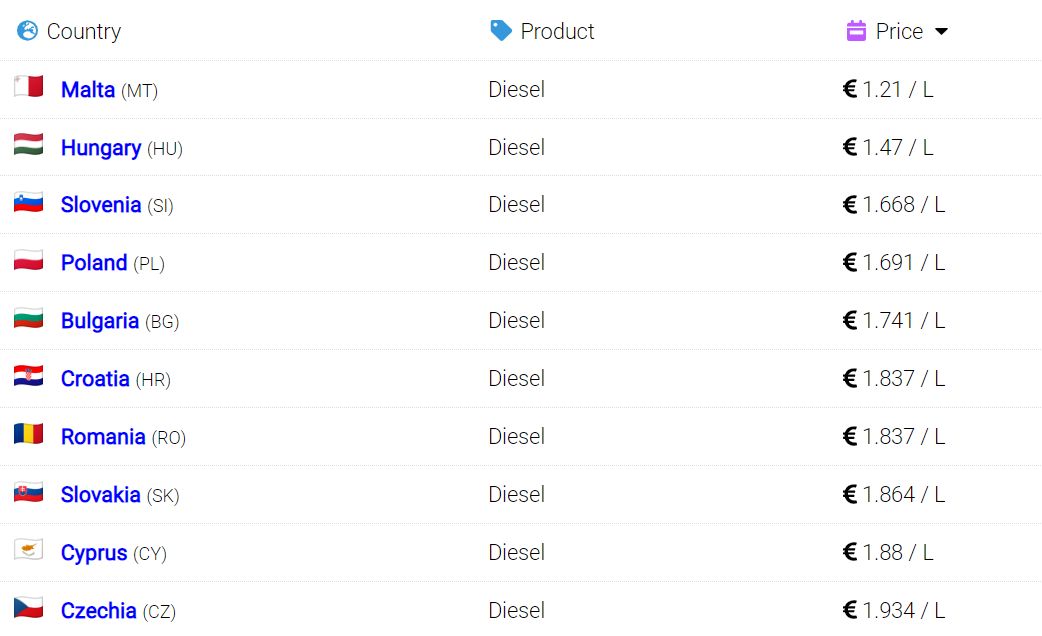
Task: Click the Slovenia flag icon
Action: coord(29,202)
